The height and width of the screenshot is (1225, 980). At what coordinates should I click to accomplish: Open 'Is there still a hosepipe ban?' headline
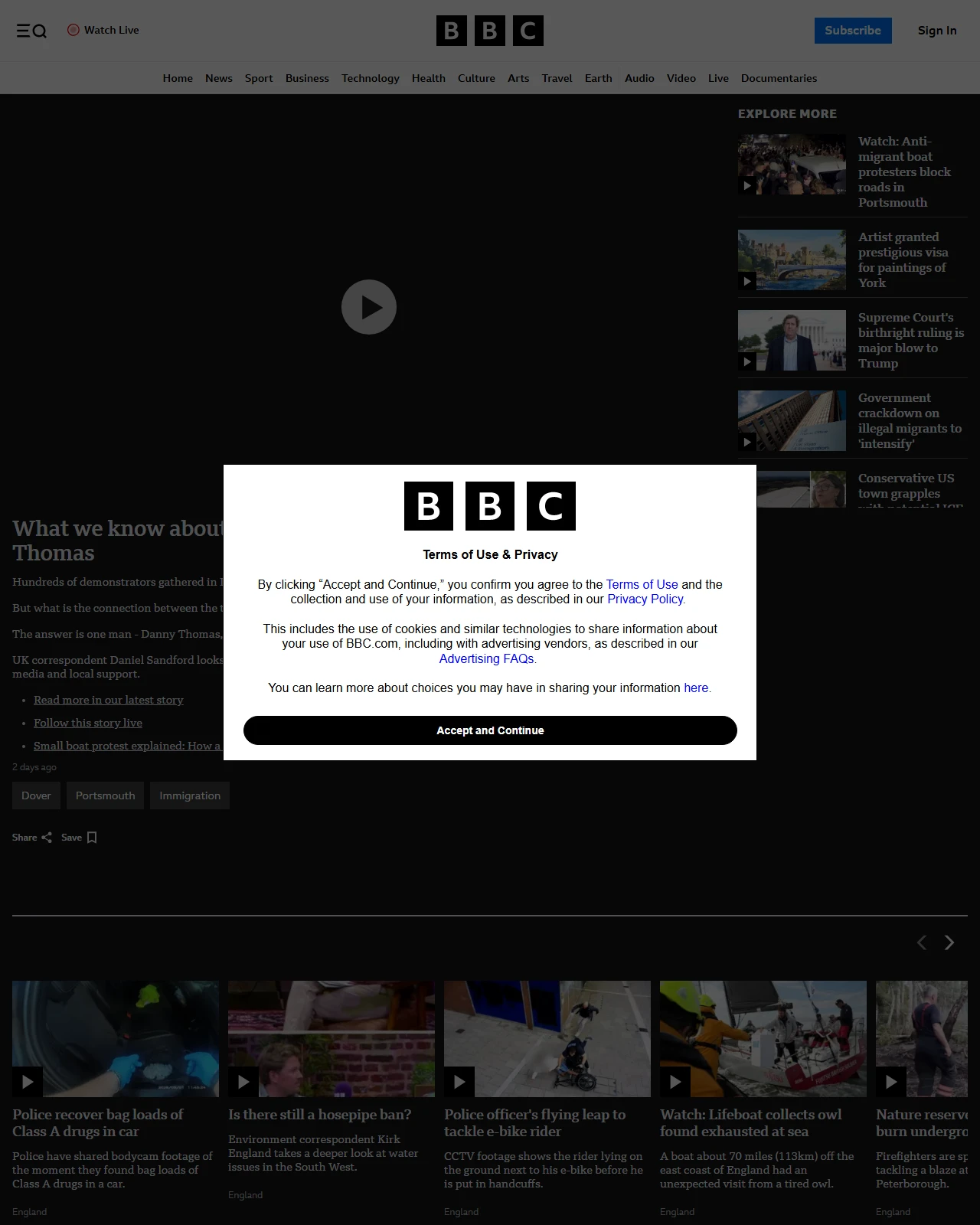(319, 1114)
